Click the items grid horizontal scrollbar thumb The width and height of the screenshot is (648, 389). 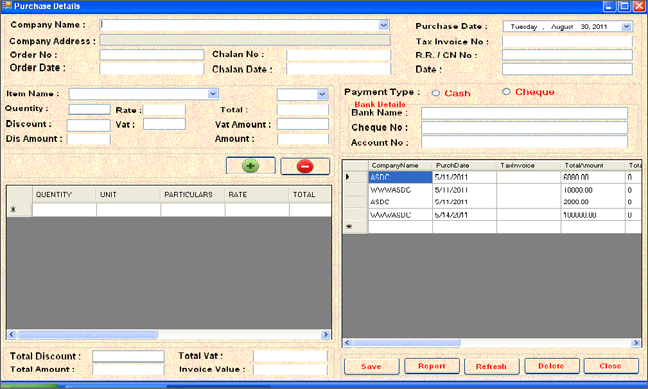87,334
